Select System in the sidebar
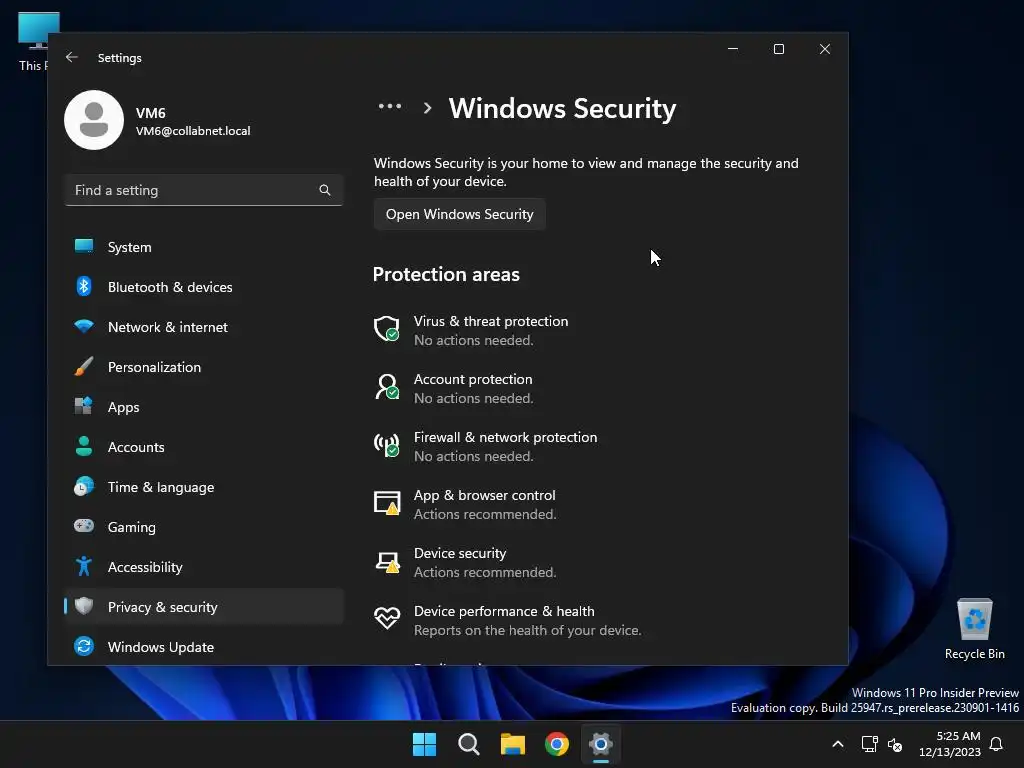This screenshot has width=1024, height=768. 204,247
